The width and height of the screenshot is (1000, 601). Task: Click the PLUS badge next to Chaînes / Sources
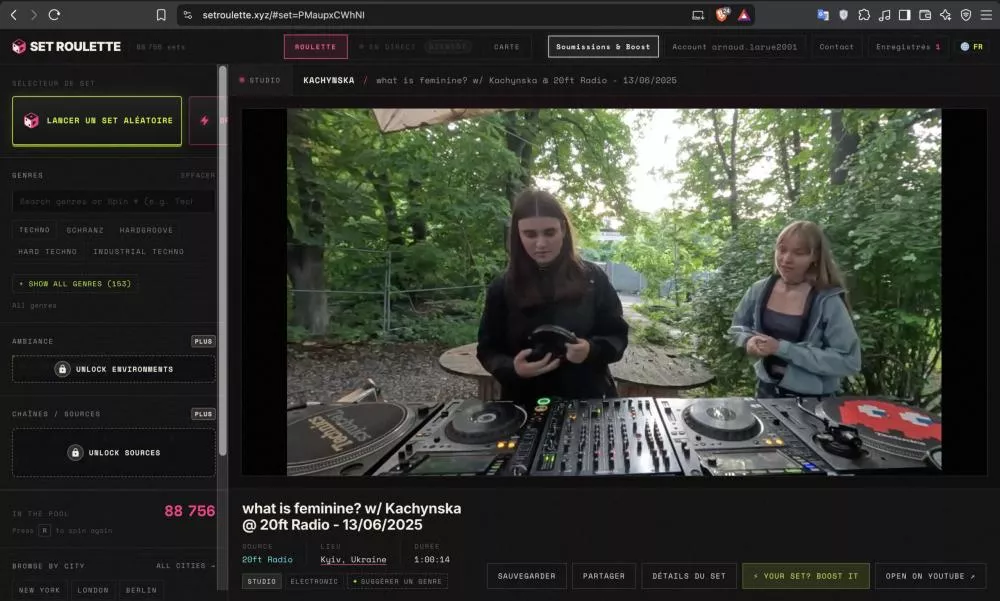click(203, 414)
